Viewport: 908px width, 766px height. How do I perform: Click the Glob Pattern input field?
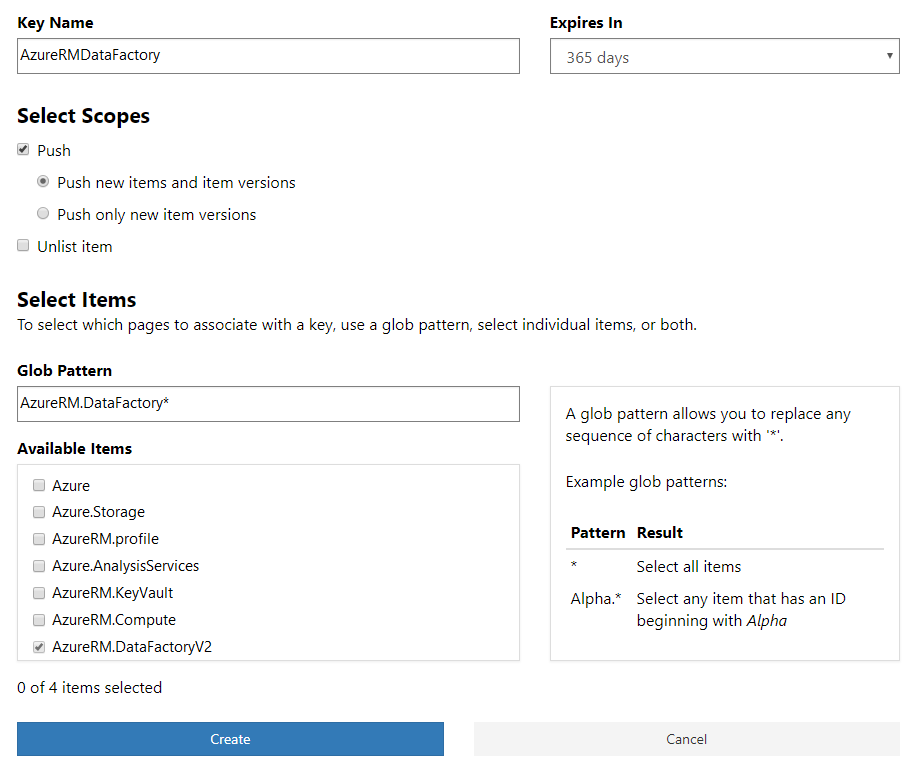[x=268, y=404]
